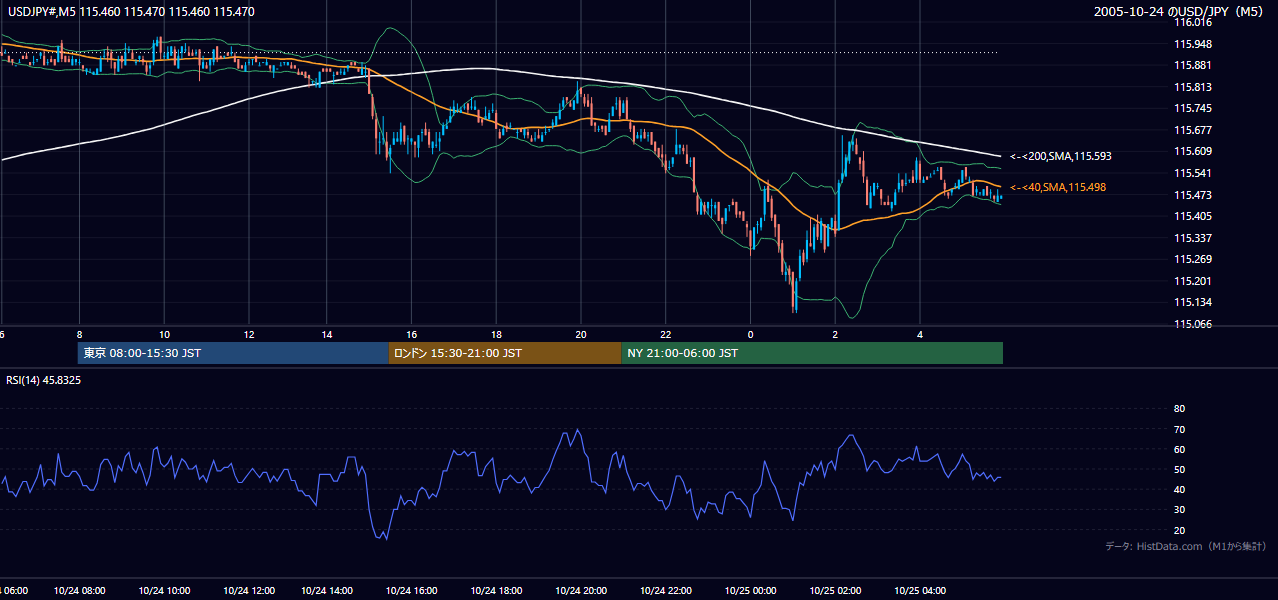The image size is (1278, 600).
Task: Click the 10/24 10:00 time label
Action: point(164,590)
